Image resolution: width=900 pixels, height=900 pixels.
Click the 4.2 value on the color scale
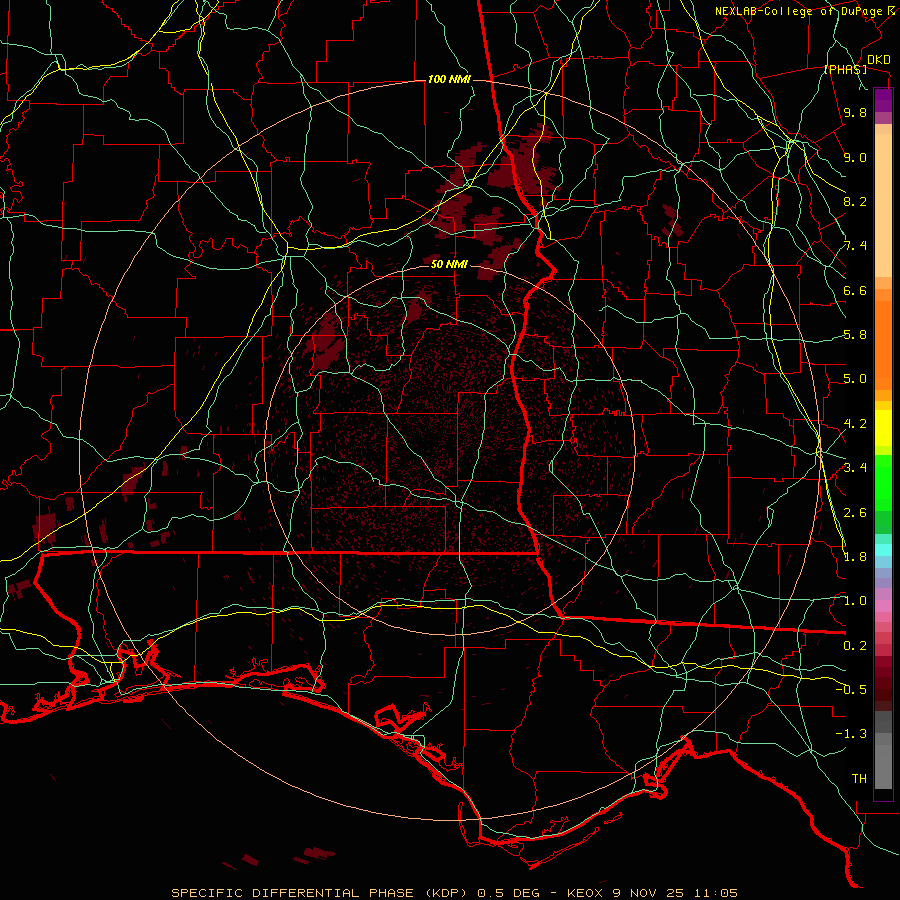point(855,424)
